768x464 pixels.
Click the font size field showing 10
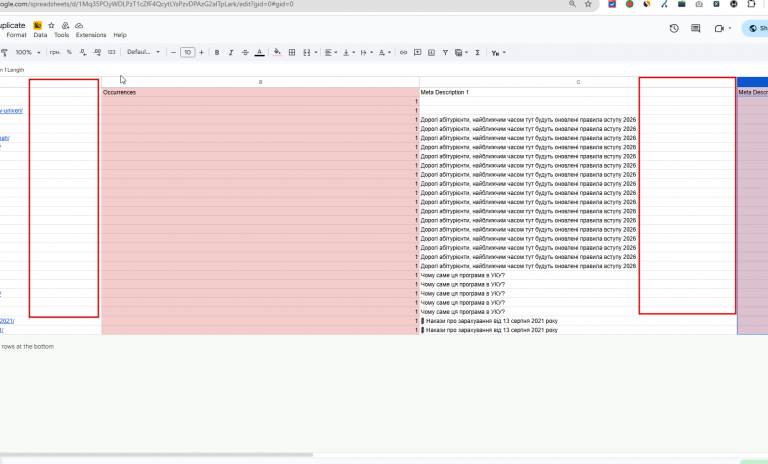pyautogui.click(x=188, y=52)
